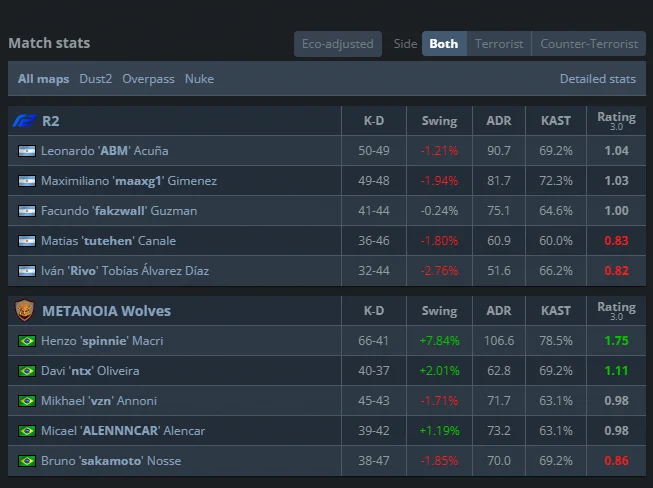Viewport: 653px width, 488px height.
Task: Click the R2 table ADR column header
Action: [499, 121]
